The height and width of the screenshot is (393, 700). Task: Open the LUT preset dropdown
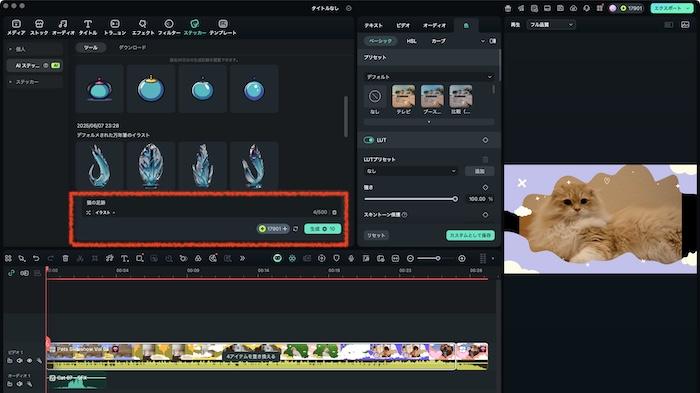(410, 171)
